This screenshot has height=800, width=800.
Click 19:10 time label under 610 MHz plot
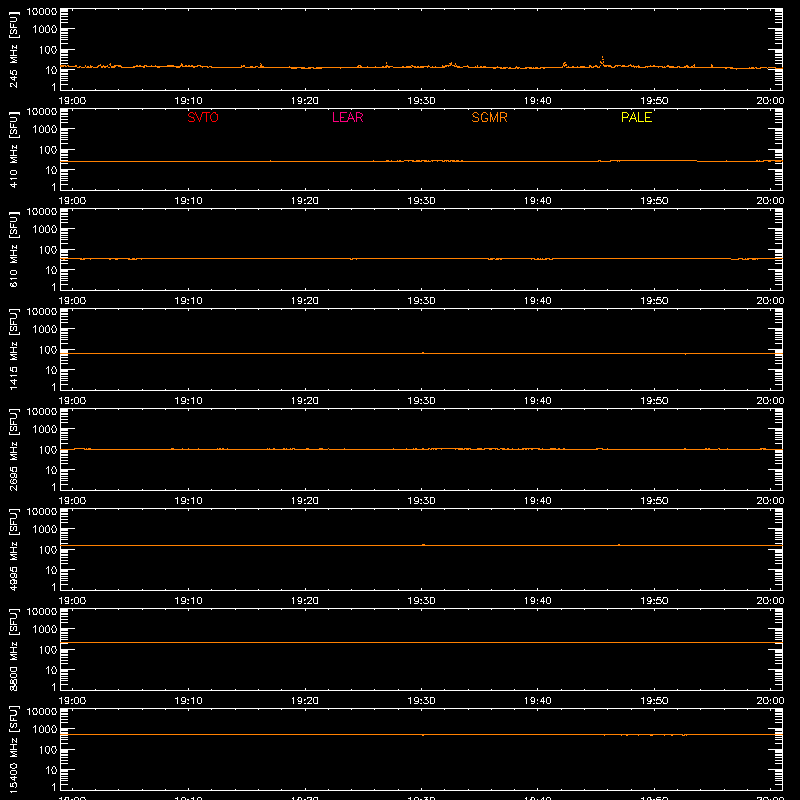click(188, 301)
